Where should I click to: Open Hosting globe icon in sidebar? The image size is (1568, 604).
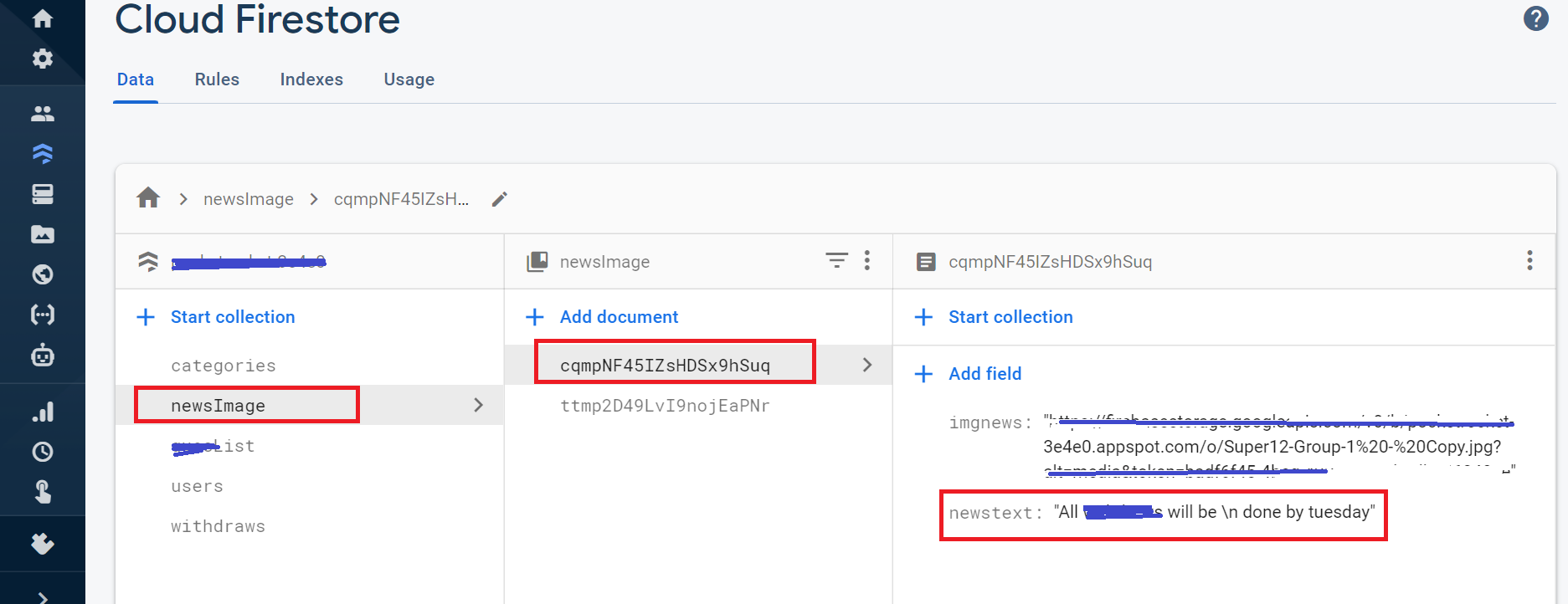click(43, 274)
